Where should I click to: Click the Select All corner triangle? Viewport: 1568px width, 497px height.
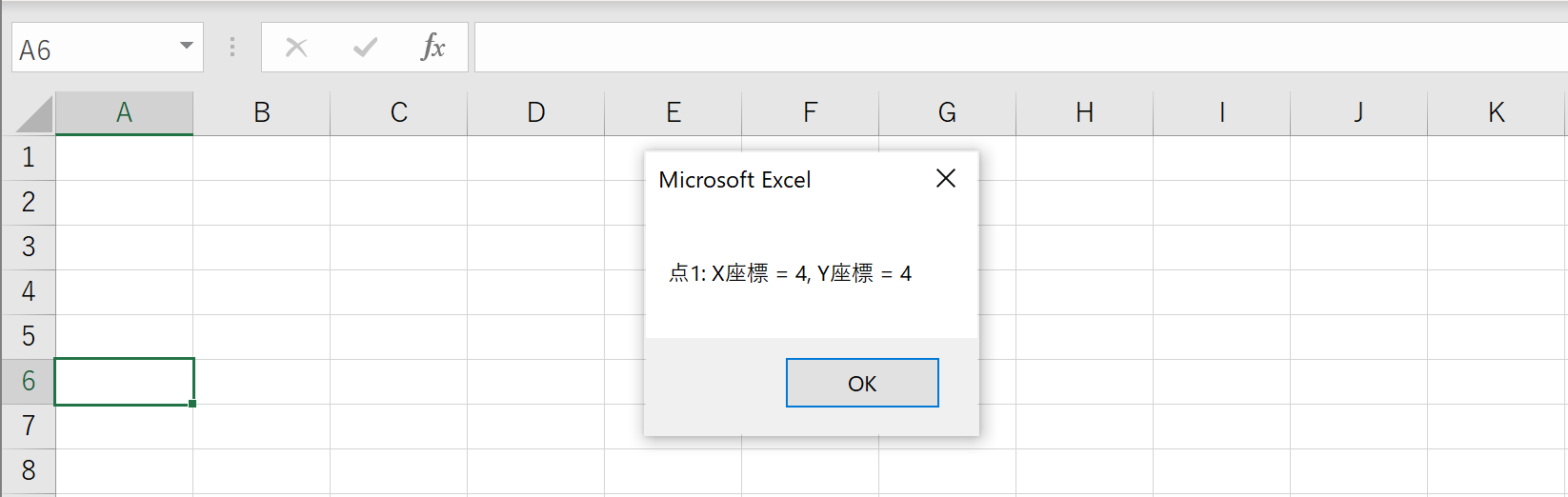tap(35, 113)
